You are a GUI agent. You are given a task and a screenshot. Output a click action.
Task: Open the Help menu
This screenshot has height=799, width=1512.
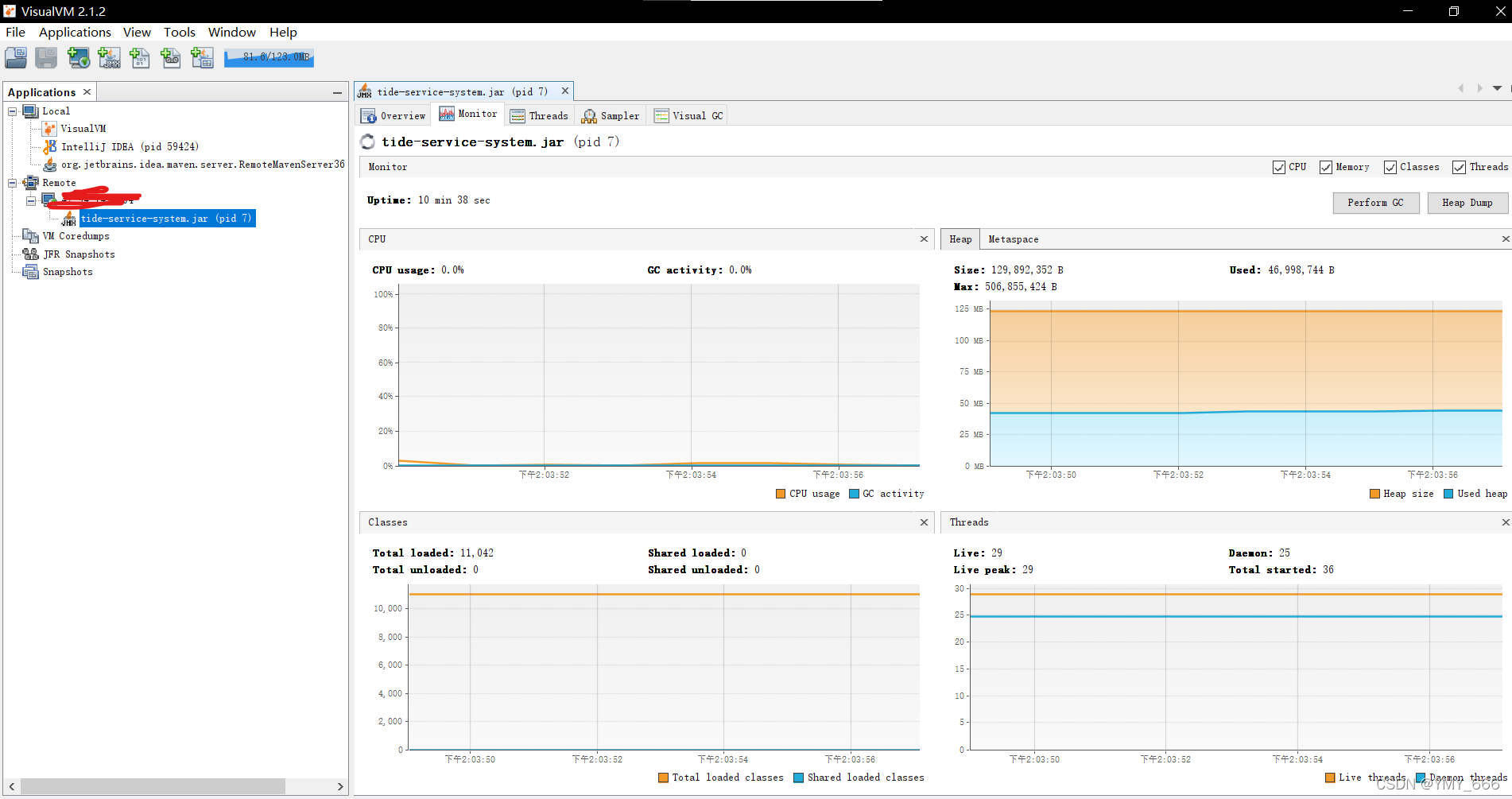coord(283,32)
